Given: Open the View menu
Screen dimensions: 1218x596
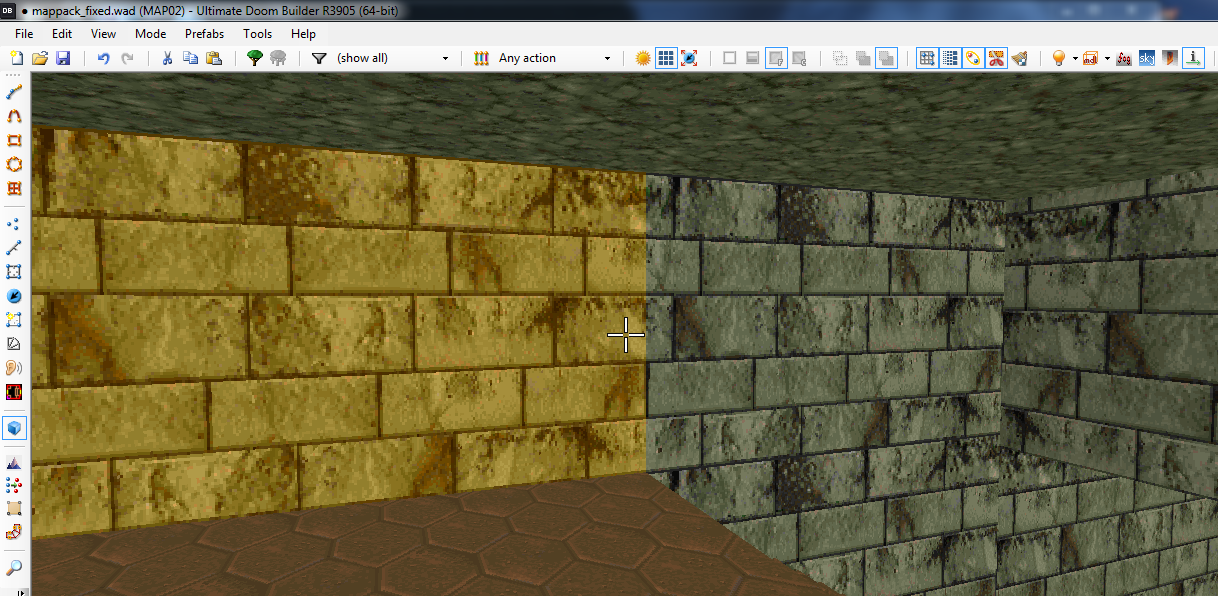Looking at the screenshot, I should 103,33.
